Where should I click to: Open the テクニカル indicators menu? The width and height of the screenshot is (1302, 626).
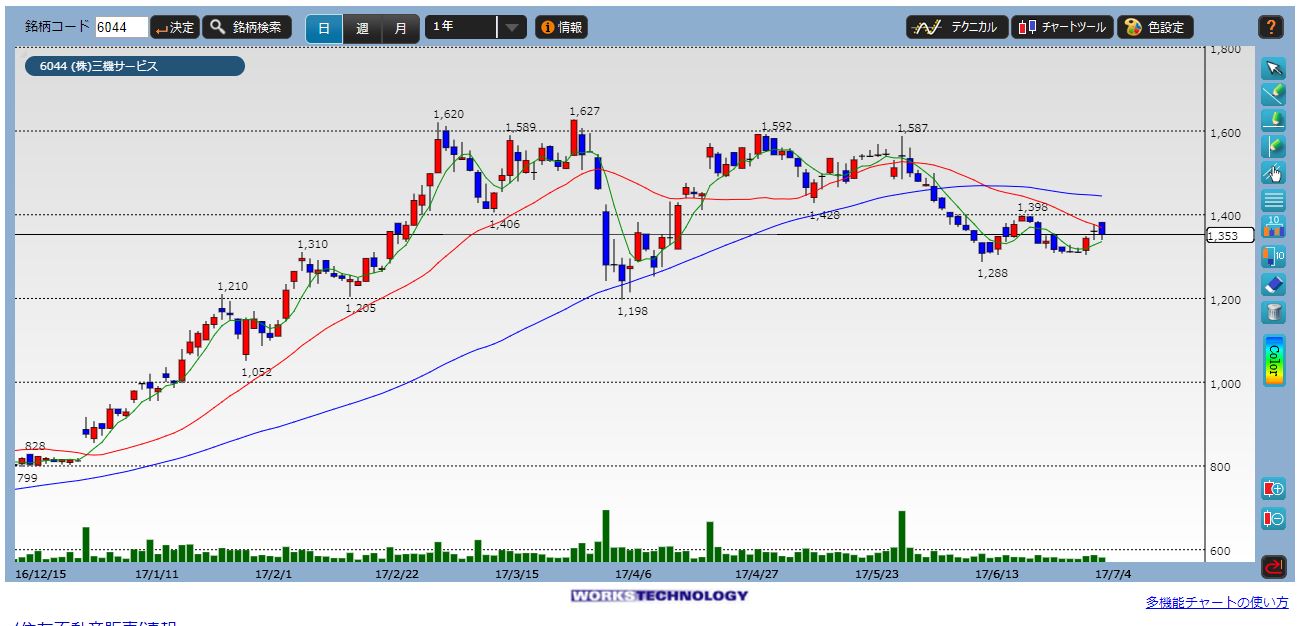(957, 27)
